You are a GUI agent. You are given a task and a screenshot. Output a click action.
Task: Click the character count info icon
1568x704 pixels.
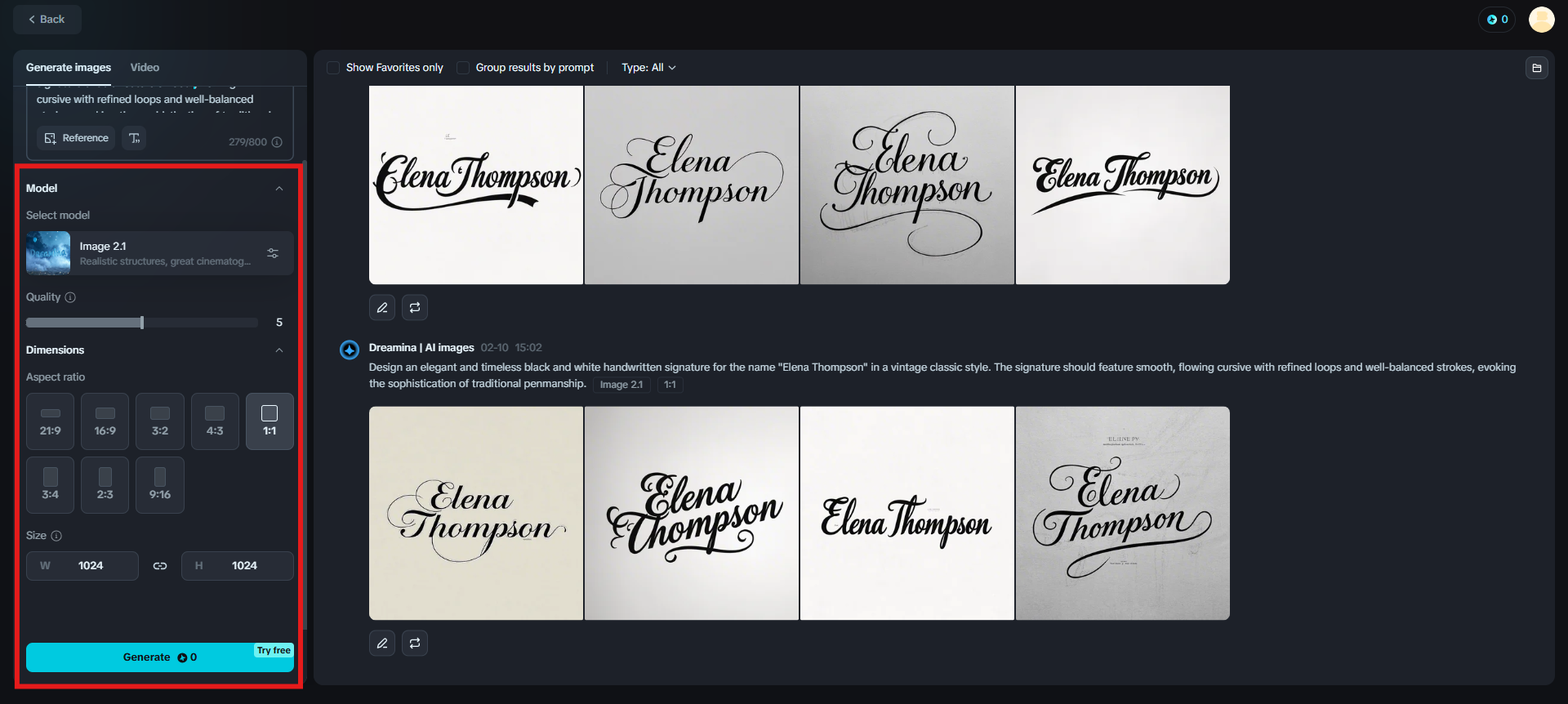pyautogui.click(x=277, y=142)
